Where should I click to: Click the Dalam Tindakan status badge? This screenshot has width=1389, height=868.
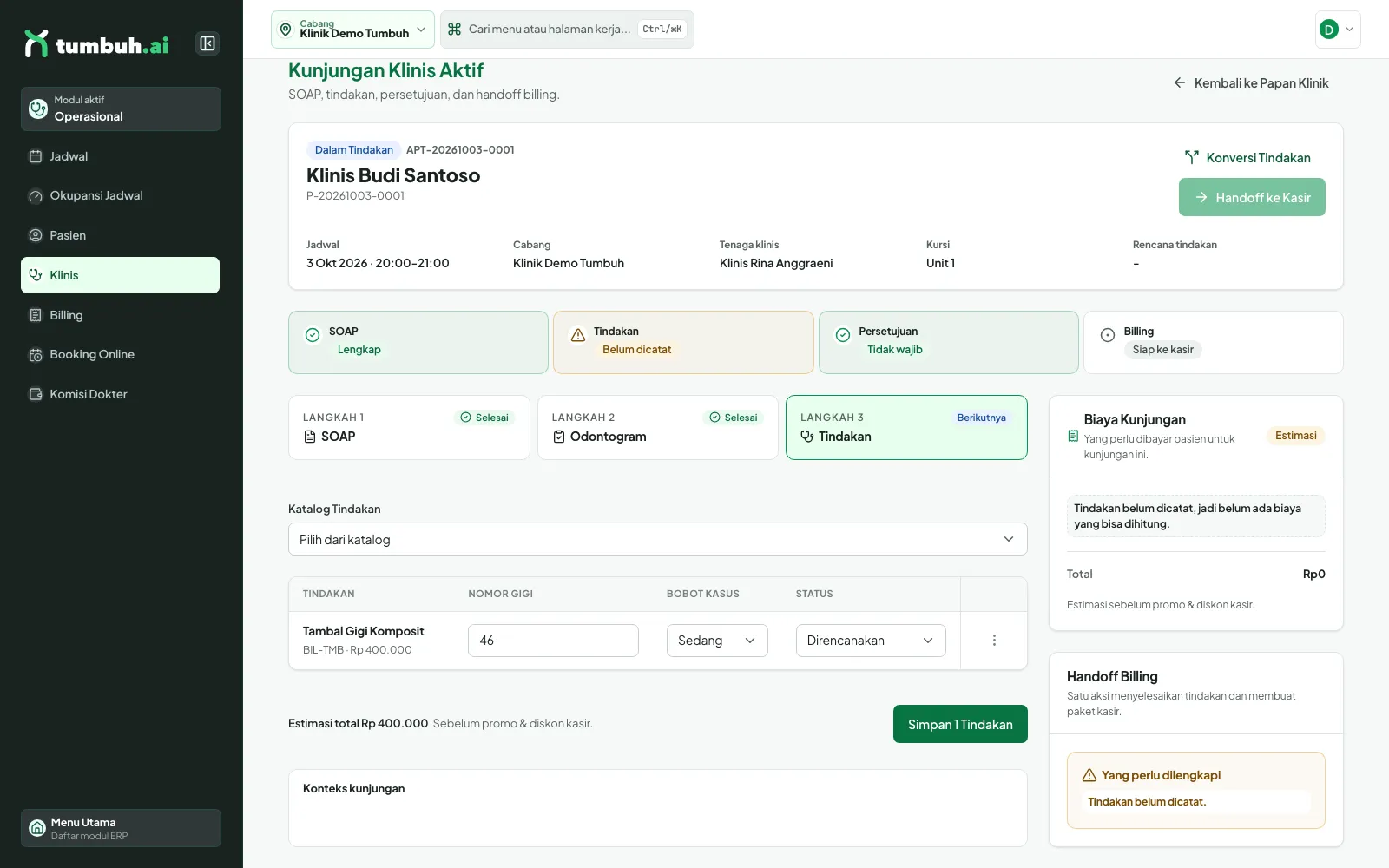click(x=353, y=150)
